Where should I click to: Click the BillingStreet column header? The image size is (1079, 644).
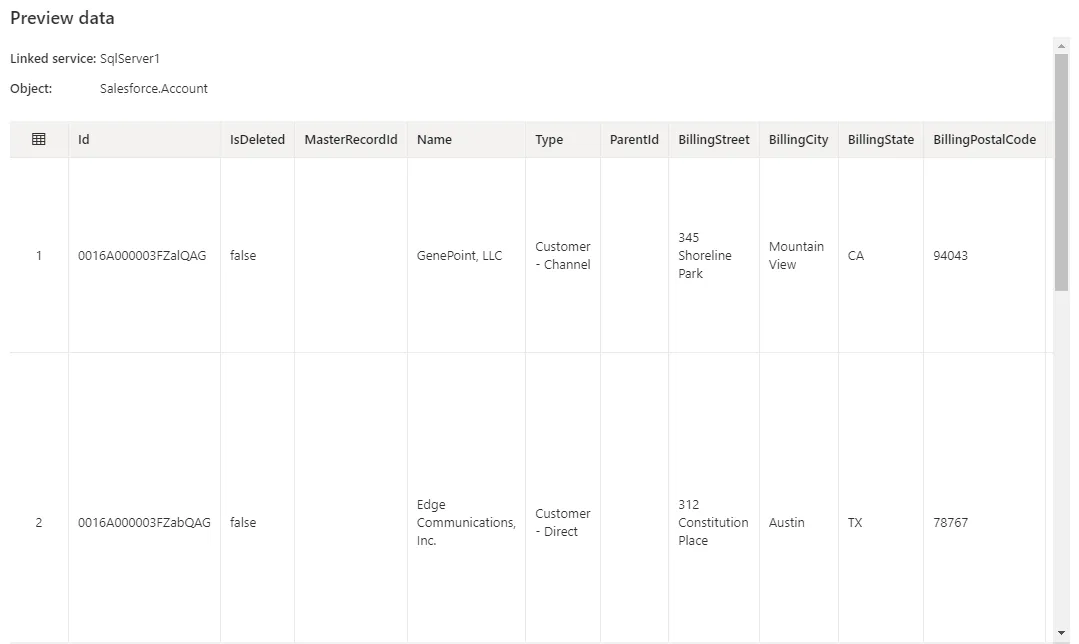(x=713, y=139)
